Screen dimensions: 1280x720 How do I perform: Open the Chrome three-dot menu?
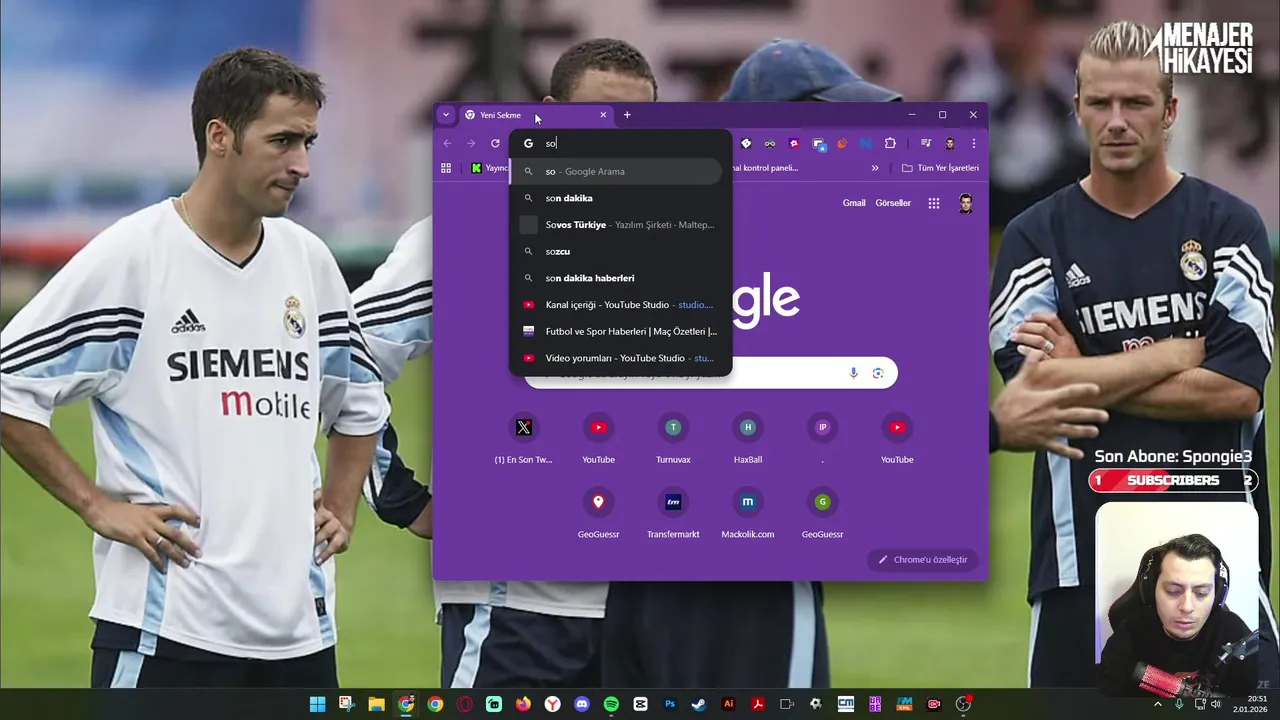973,143
